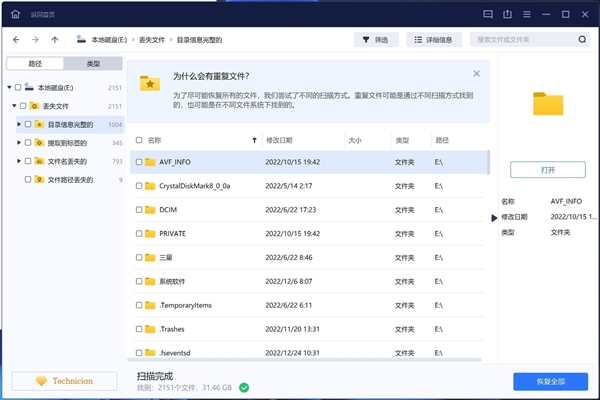Switch to the 类型 tab
Image resolution: width=600 pixels, height=400 pixels.
[93, 63]
